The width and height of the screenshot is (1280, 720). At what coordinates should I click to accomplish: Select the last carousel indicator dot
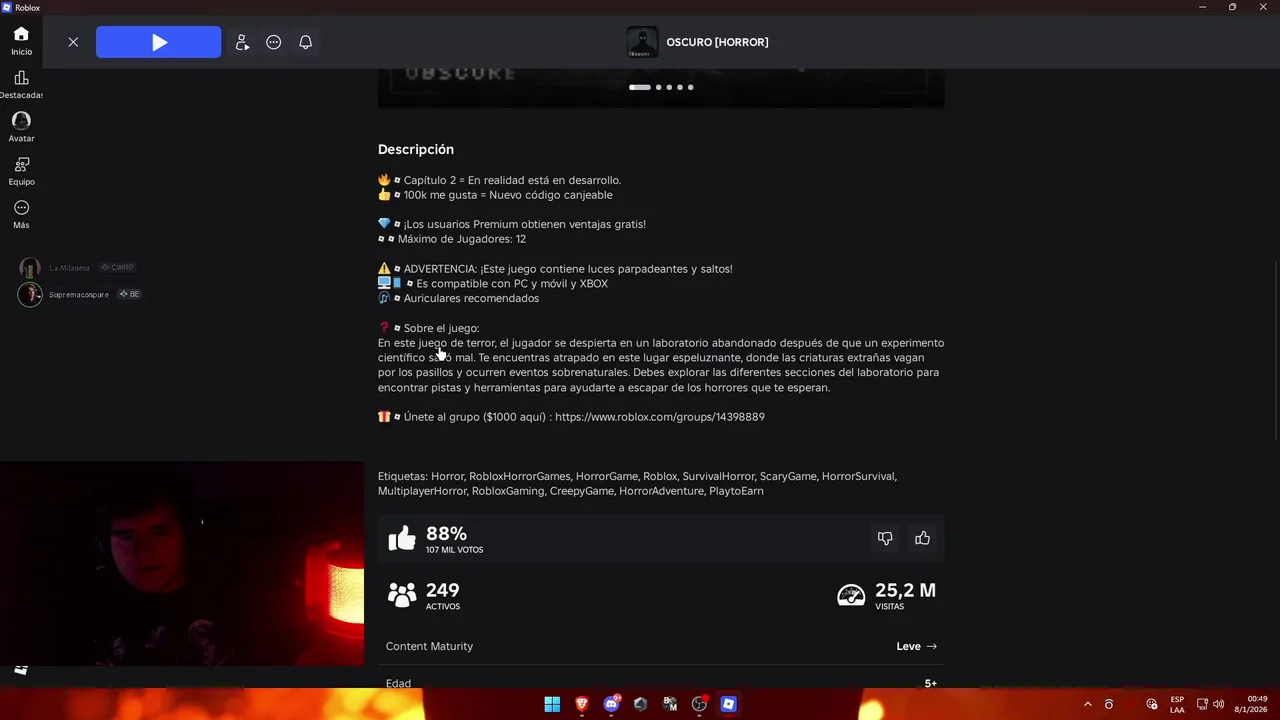pos(690,87)
